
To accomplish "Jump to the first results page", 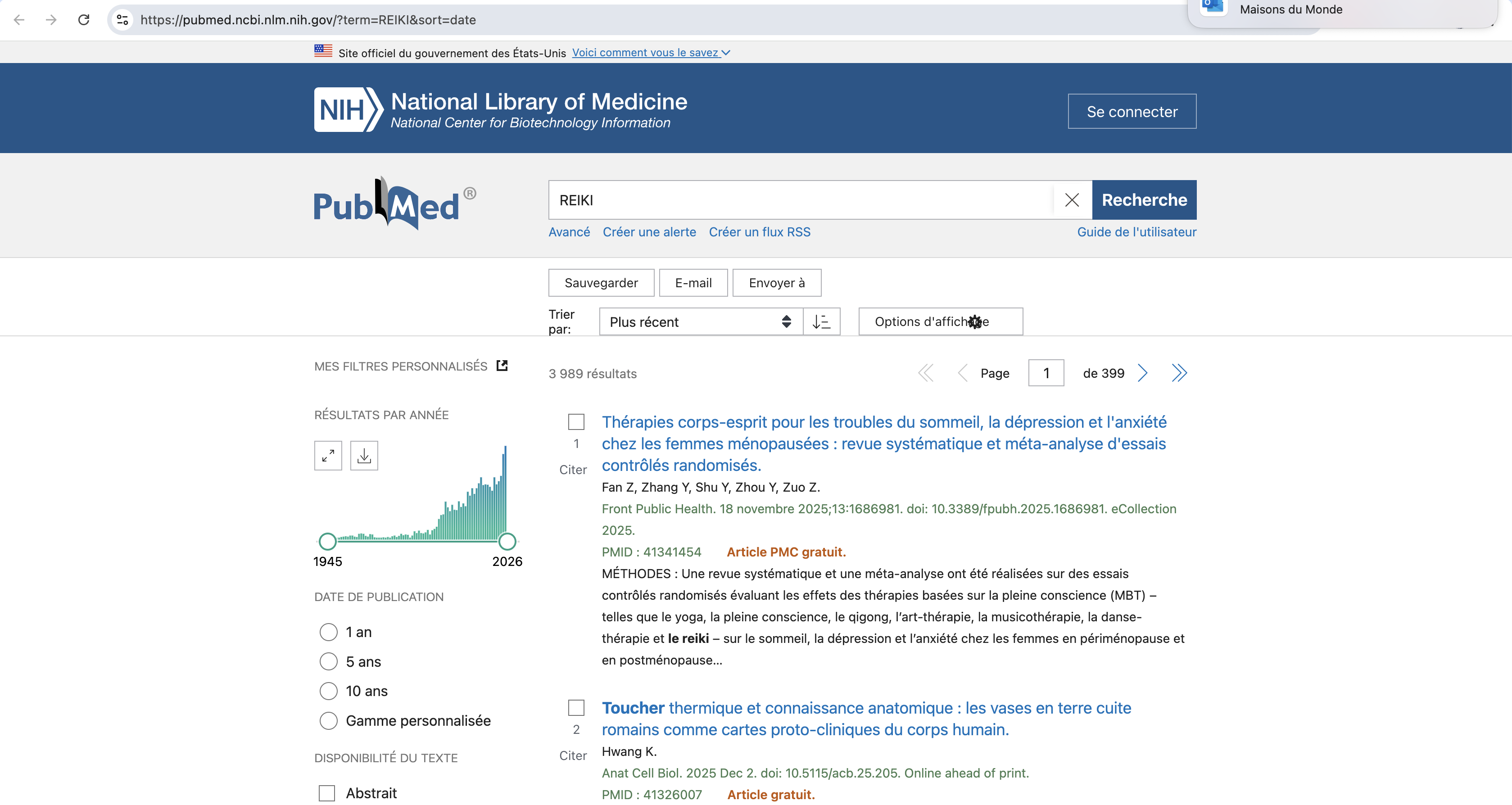I will point(926,373).
